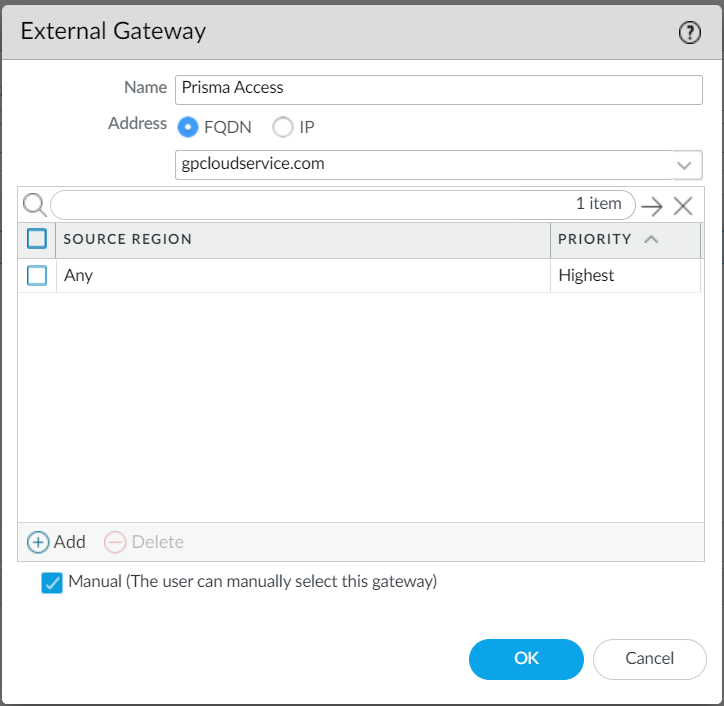Screen dimensions: 724x706
Task: Click the Add plus icon
Action: click(x=38, y=542)
